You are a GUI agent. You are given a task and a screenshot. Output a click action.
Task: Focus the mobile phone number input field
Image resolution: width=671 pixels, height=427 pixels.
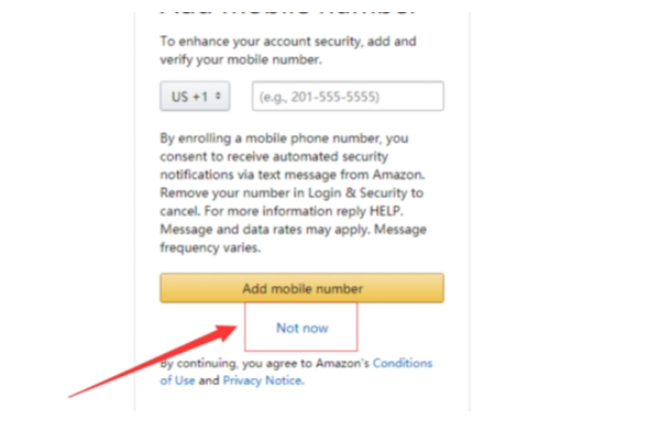click(x=348, y=97)
